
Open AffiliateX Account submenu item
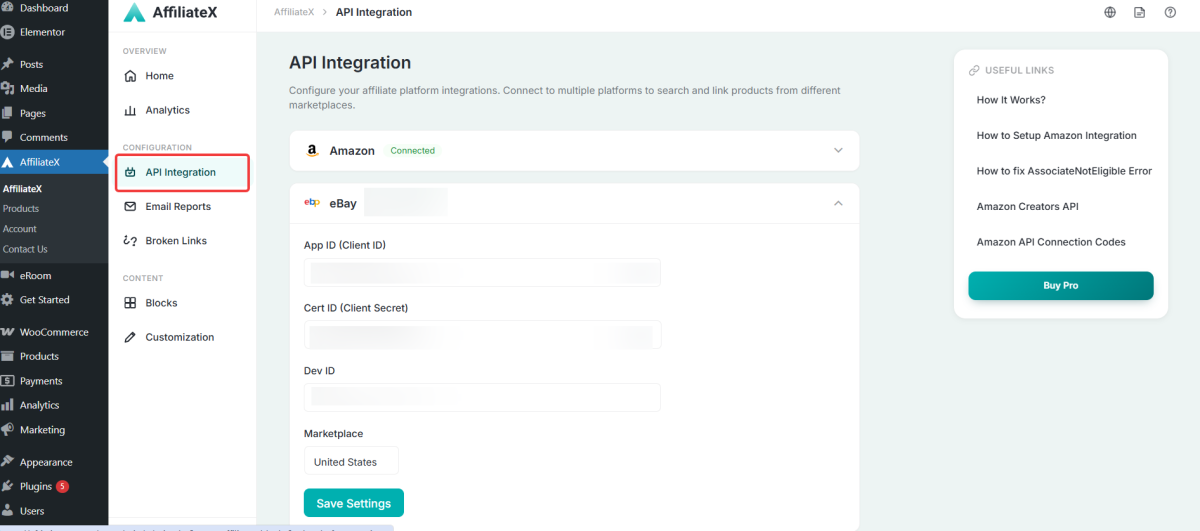tap(20, 229)
